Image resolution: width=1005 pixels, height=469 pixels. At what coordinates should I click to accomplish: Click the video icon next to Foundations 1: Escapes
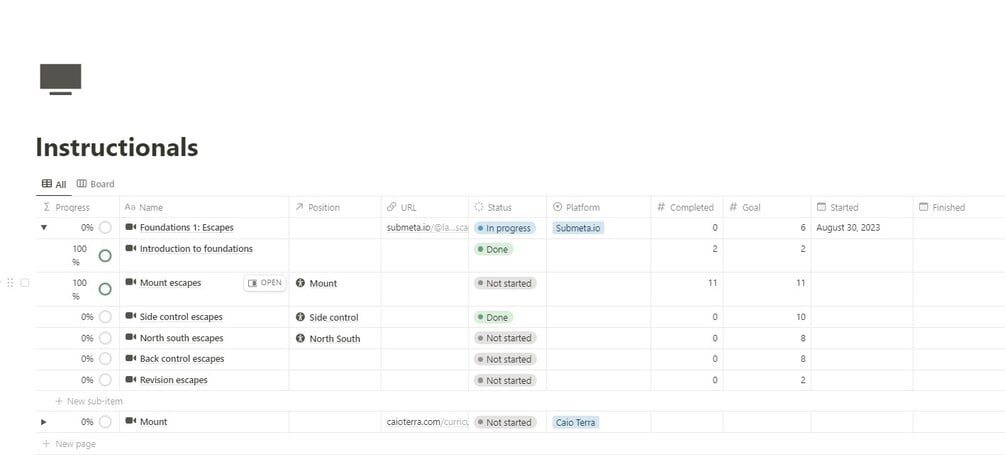tap(131, 228)
